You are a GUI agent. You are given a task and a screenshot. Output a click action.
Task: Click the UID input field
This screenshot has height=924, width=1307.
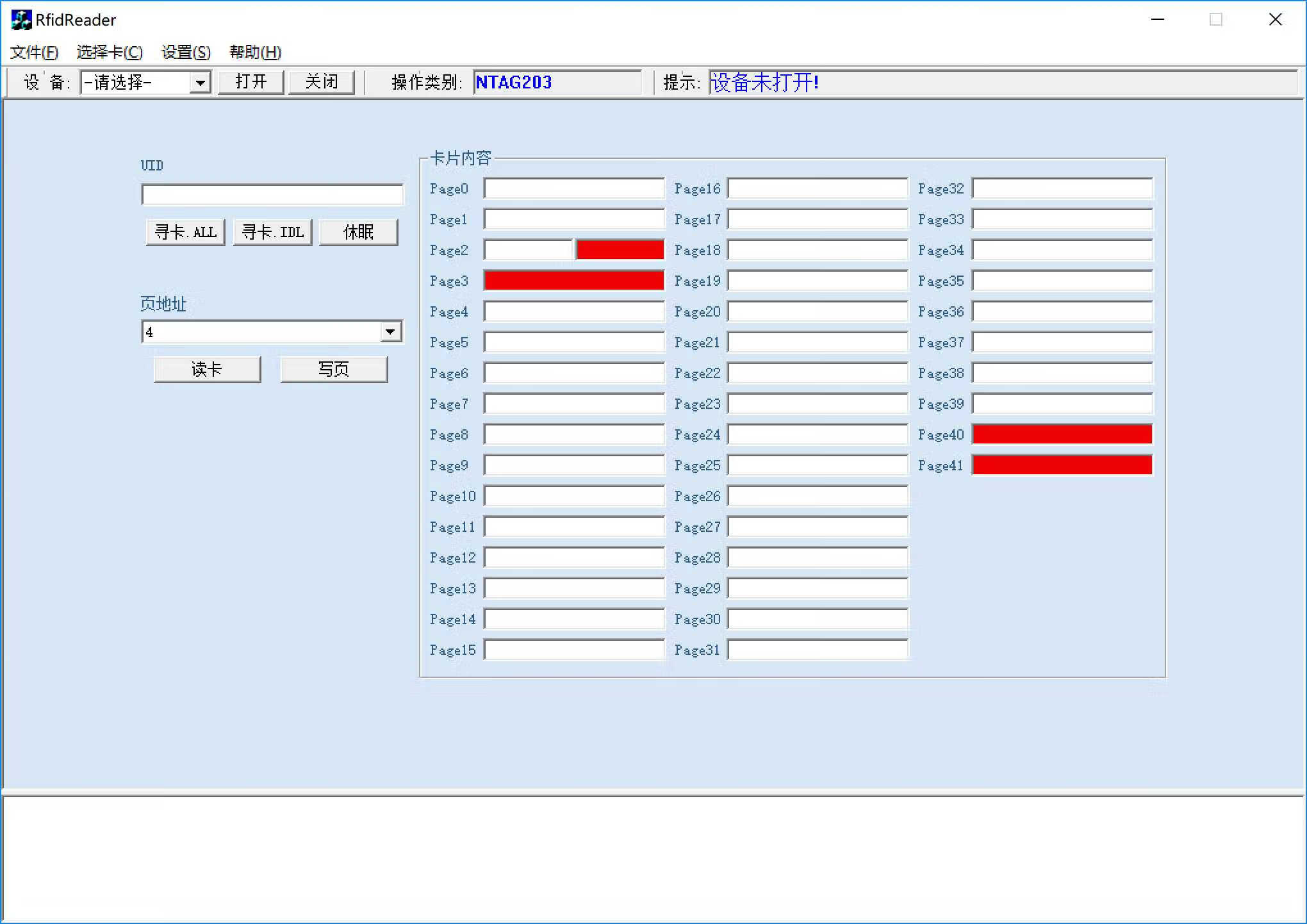pyautogui.click(x=272, y=195)
